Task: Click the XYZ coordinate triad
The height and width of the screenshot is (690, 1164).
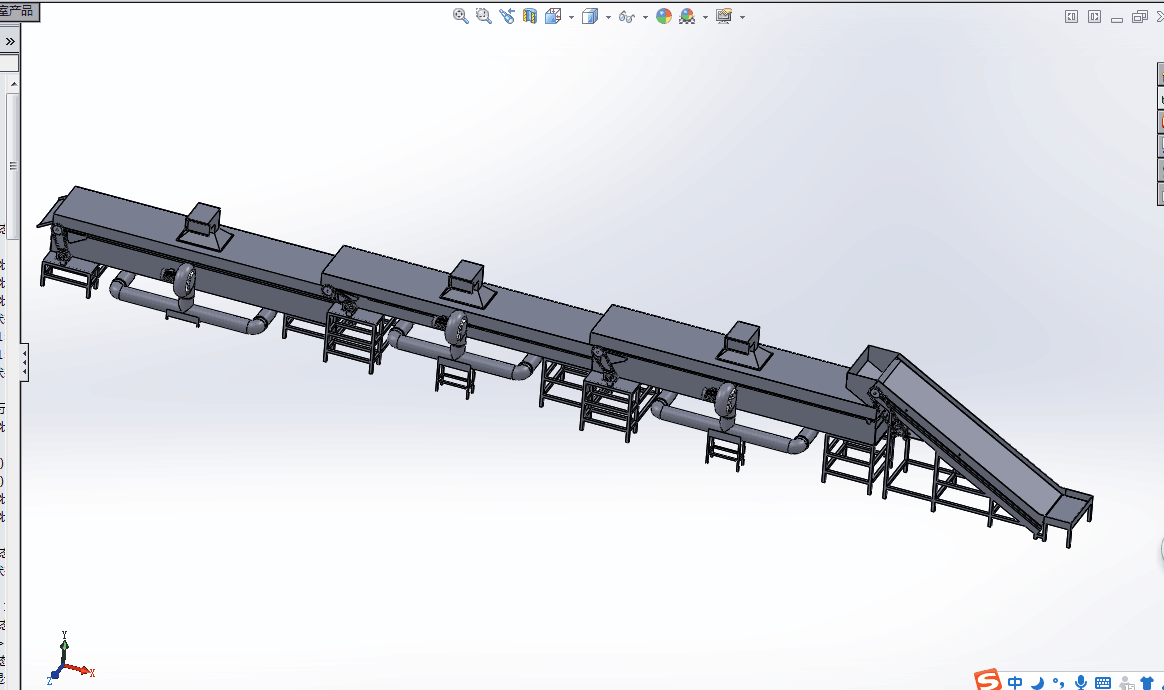Action: pyautogui.click(x=71, y=660)
